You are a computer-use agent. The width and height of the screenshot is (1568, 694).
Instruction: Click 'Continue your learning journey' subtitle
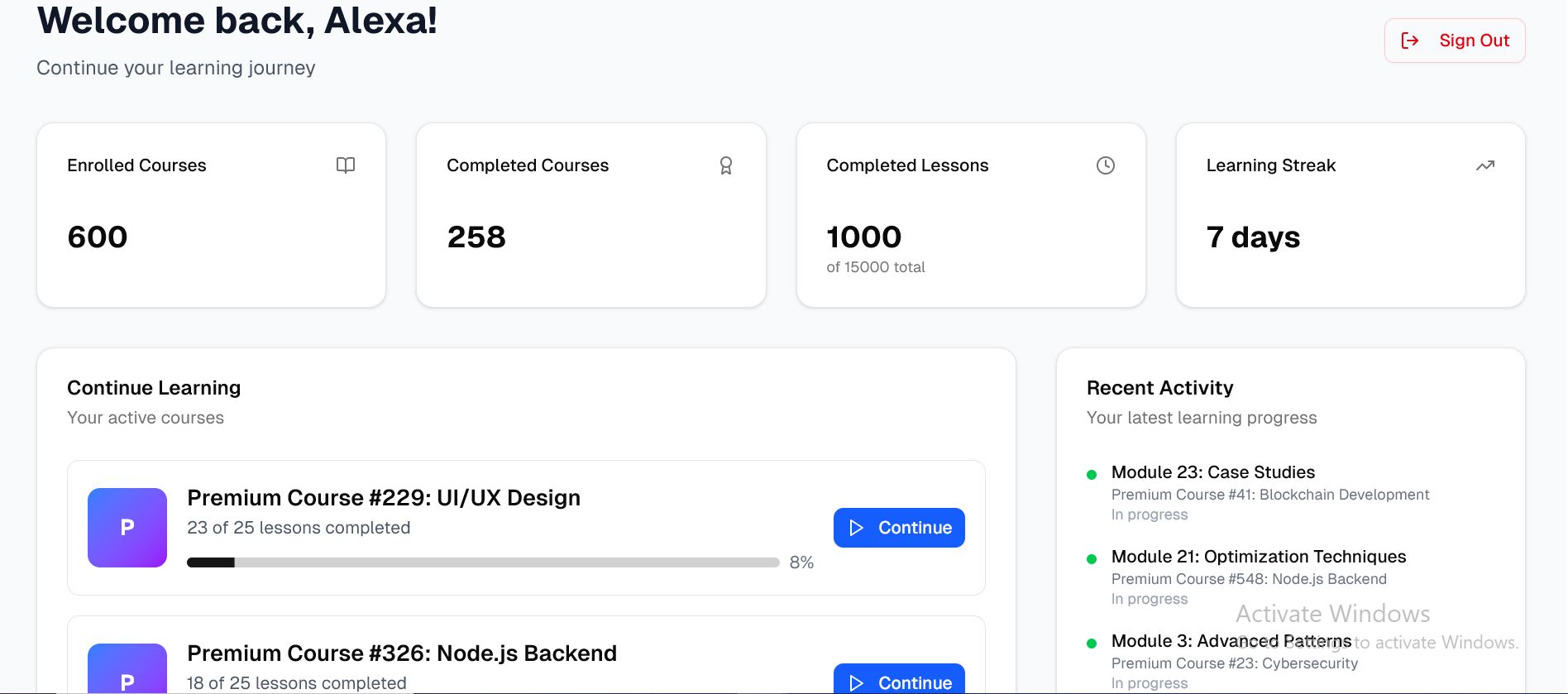pyautogui.click(x=176, y=68)
